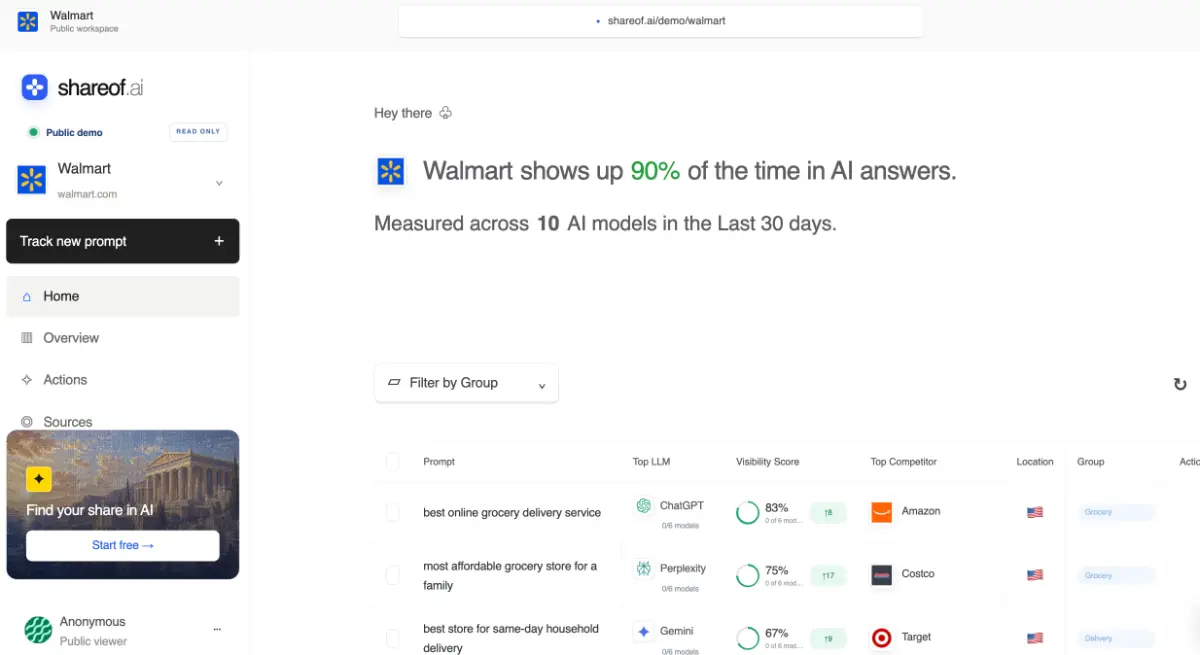Click the 90% figure in the headline
The width and height of the screenshot is (1200, 655).
(x=655, y=171)
